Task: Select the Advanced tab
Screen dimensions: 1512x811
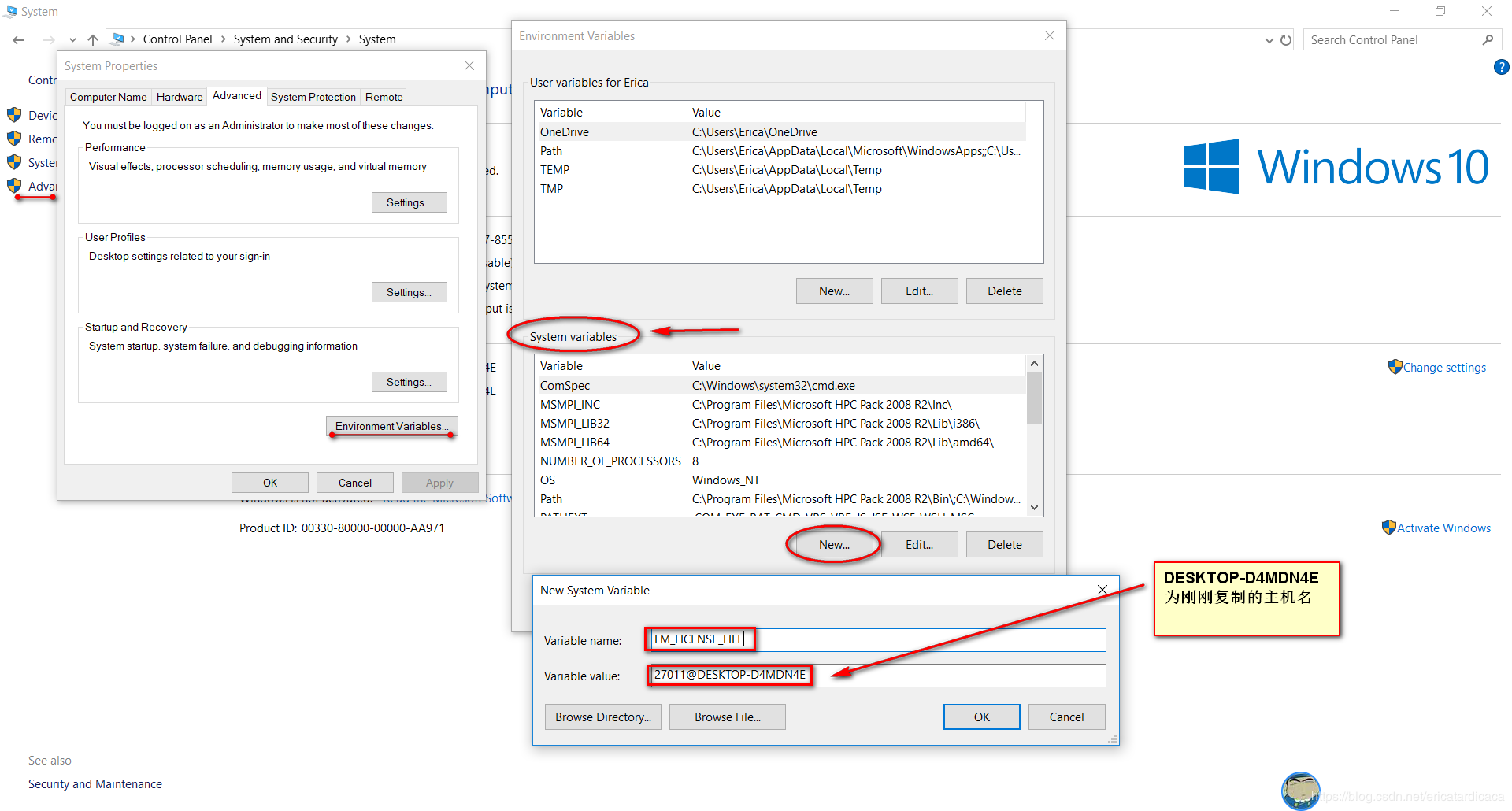Action: point(237,95)
